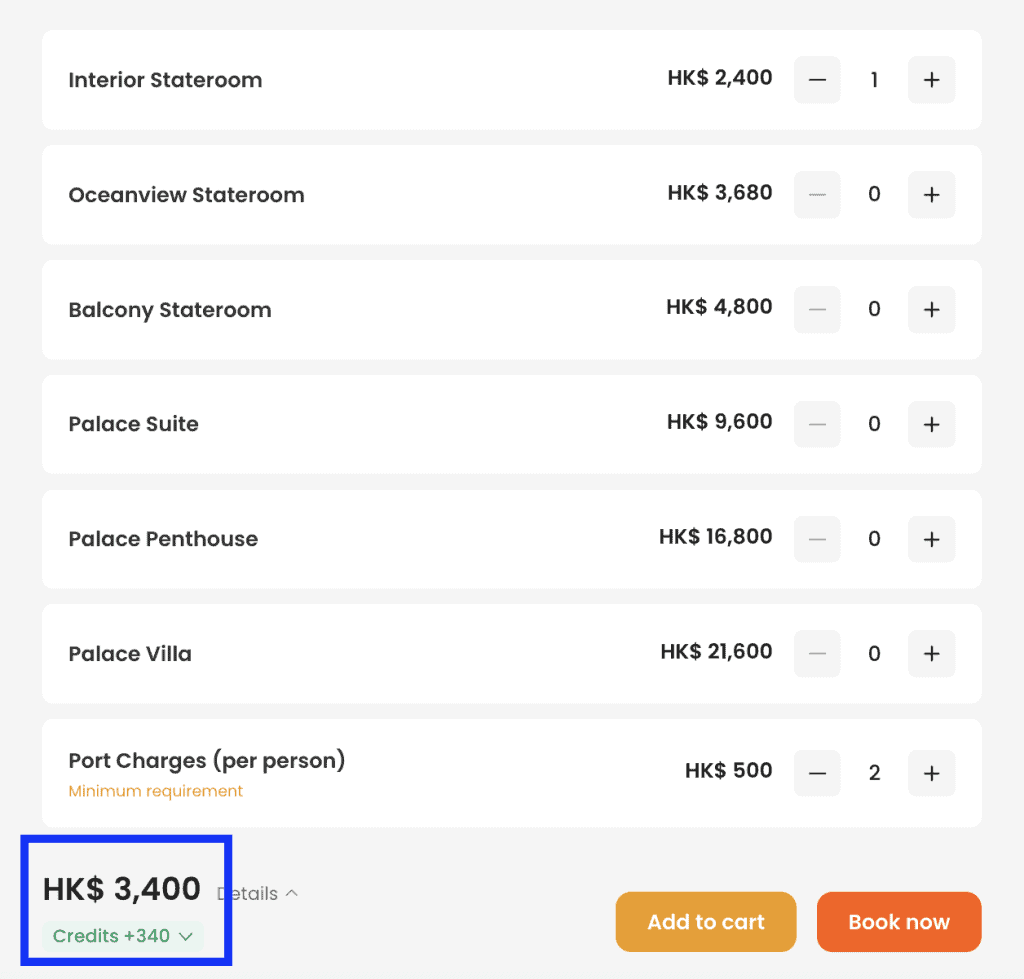
Task: Click the Palace Penthouse row label
Action: [163, 539]
